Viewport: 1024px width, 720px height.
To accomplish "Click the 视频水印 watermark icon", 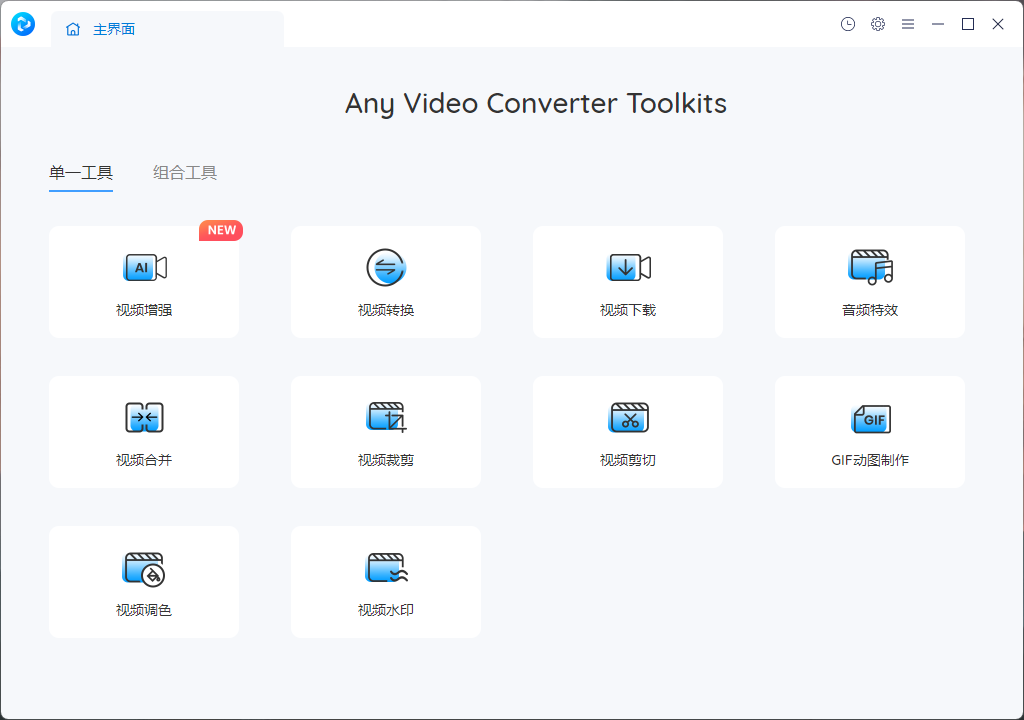I will pyautogui.click(x=387, y=568).
